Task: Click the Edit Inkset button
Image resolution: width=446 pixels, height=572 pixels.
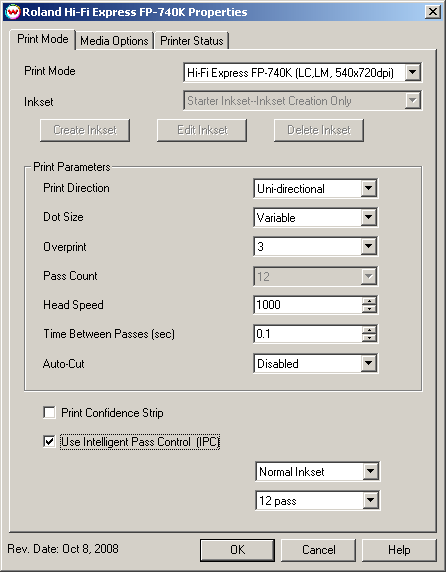Action: (202, 130)
